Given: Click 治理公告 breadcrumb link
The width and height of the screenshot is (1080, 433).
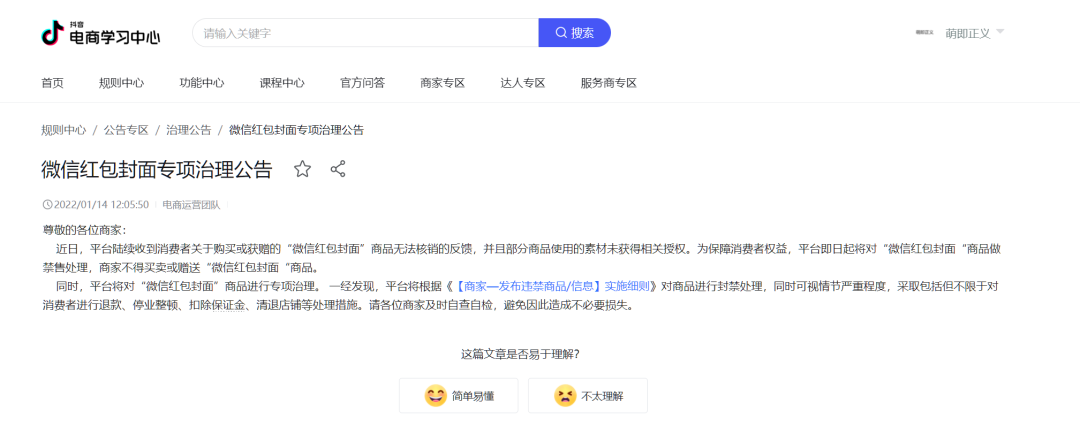Looking at the screenshot, I should pyautogui.click(x=189, y=130).
